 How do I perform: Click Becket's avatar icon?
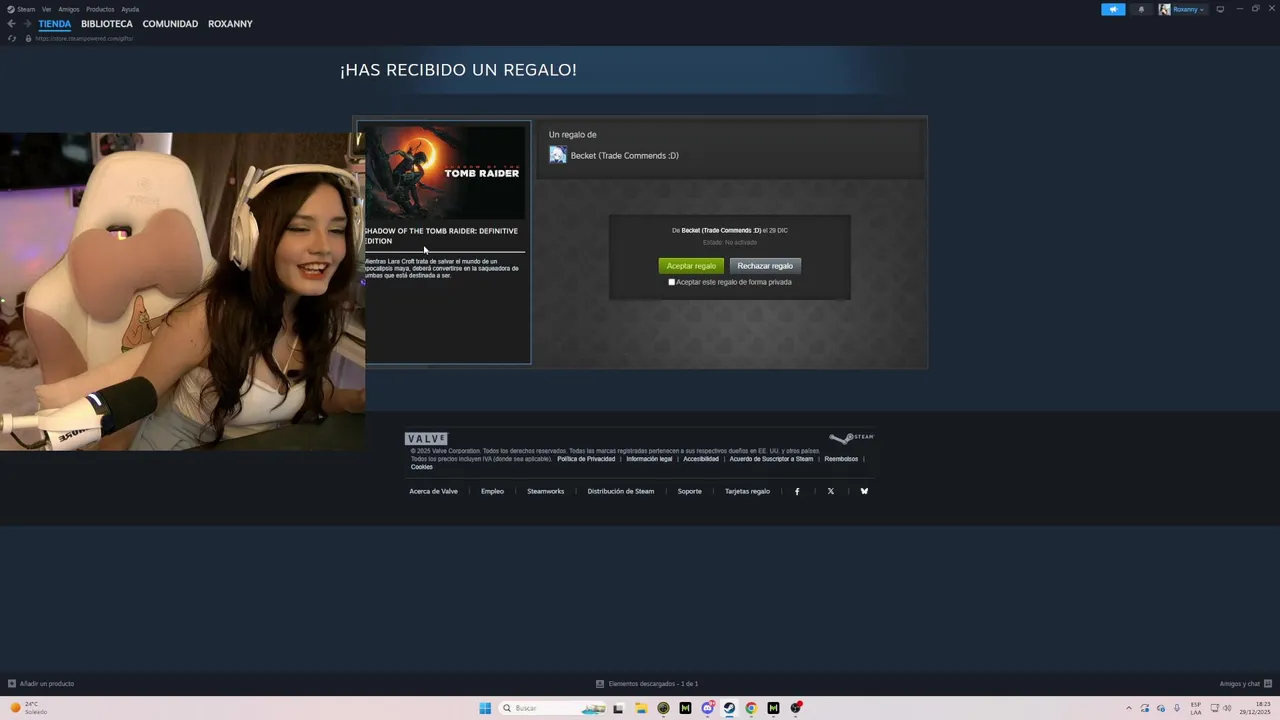click(558, 155)
